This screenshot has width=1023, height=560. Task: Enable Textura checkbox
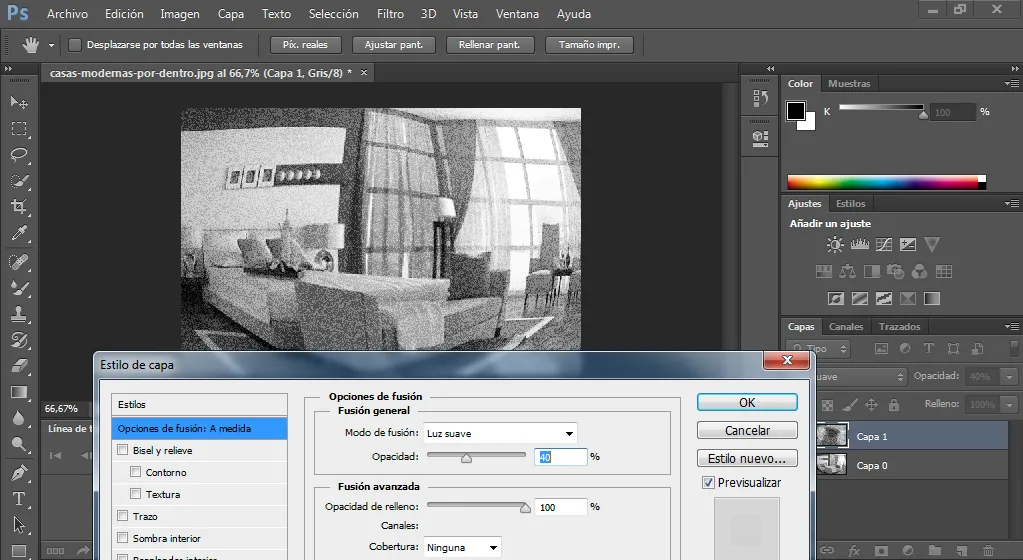coord(135,493)
